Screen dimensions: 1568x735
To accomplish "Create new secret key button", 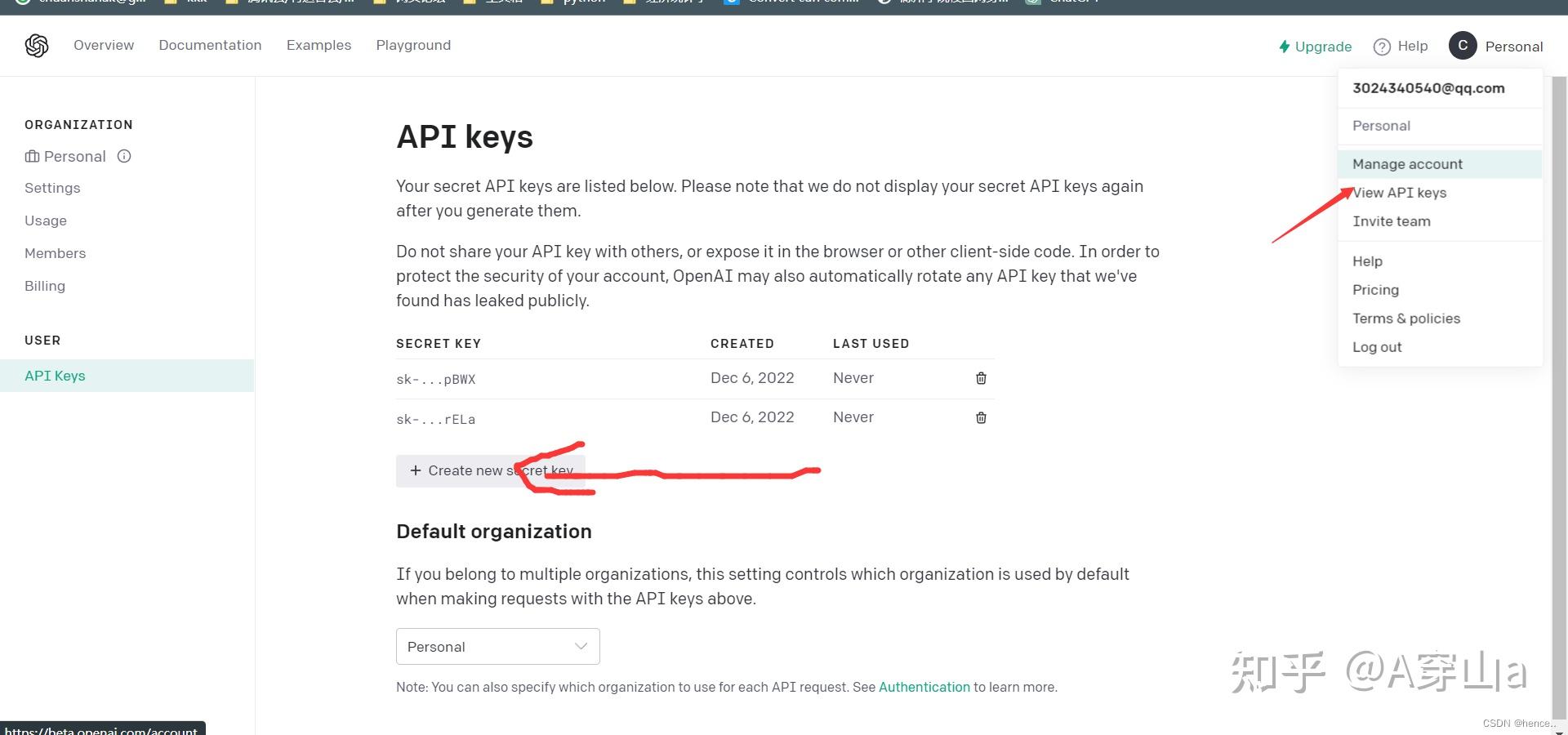I will (490, 471).
